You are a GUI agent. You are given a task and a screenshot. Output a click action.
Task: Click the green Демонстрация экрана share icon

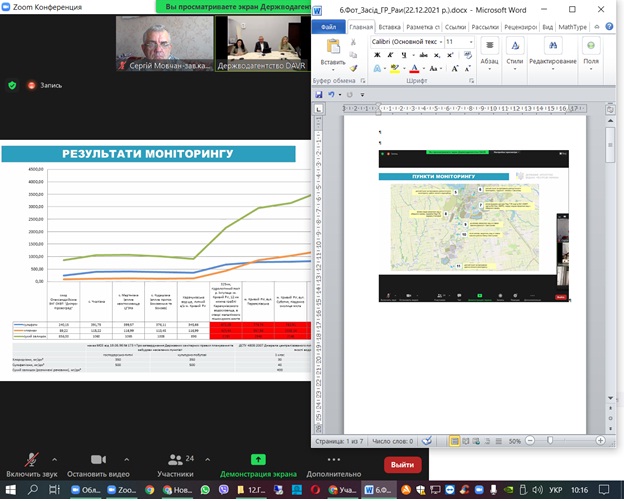[258, 459]
